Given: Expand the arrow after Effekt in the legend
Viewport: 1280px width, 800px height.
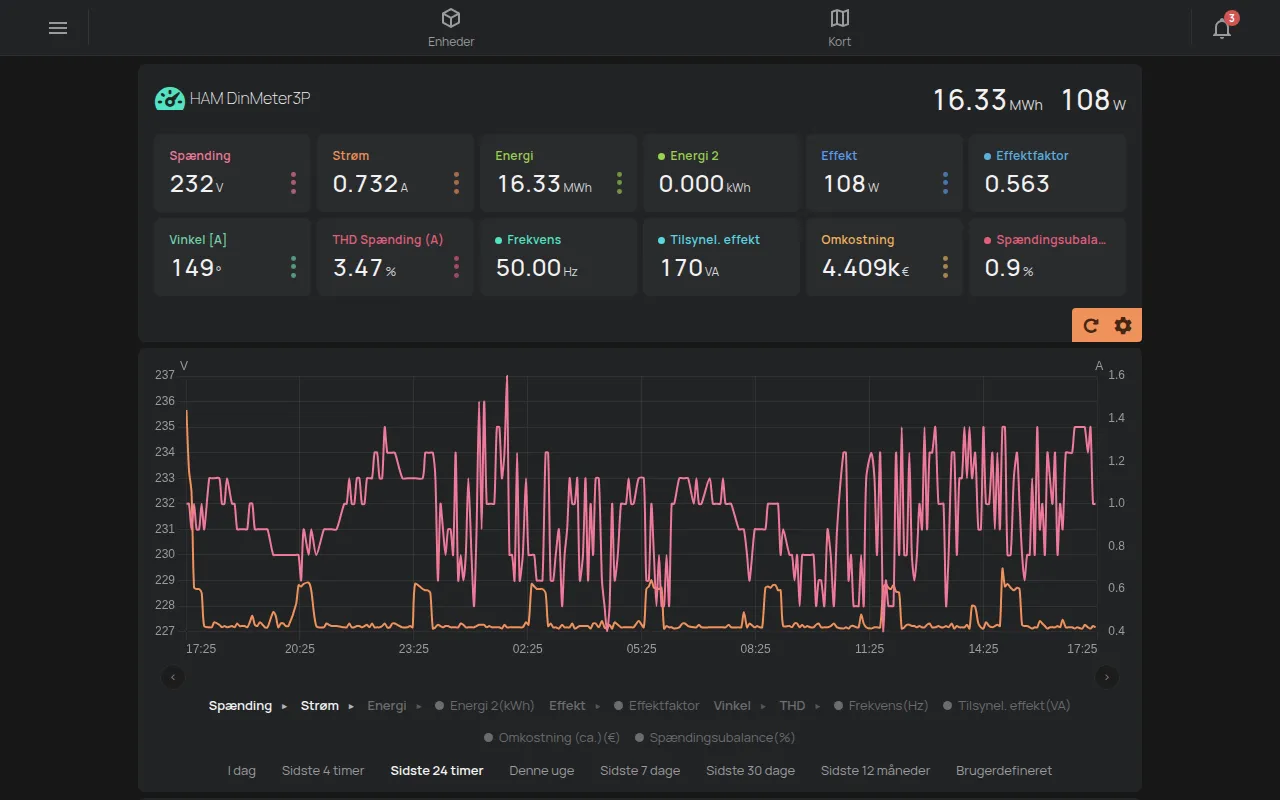Looking at the screenshot, I should [598, 706].
